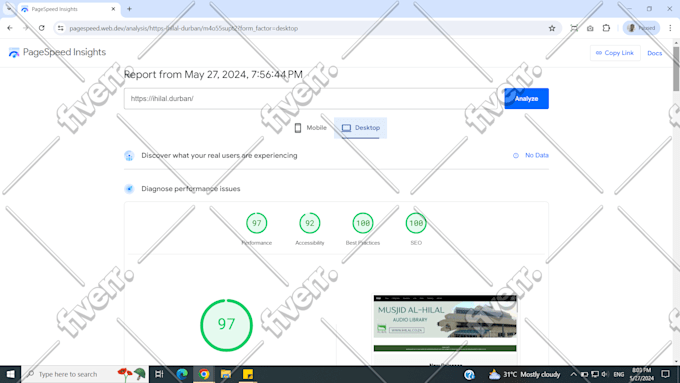Click the screenshot camera icon in toolbar
This screenshot has width=680, height=383.
590,28
